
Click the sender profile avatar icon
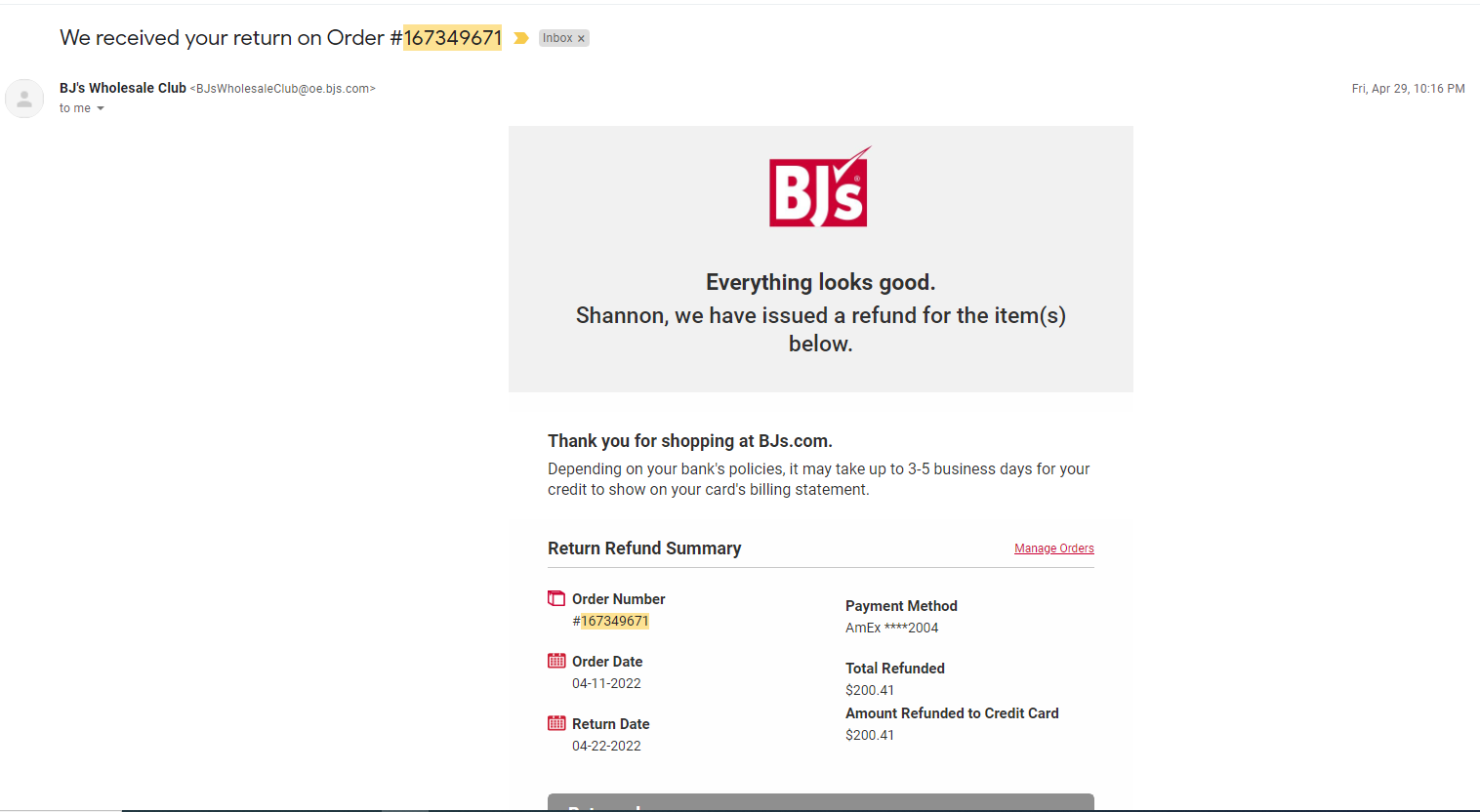pos(24,99)
